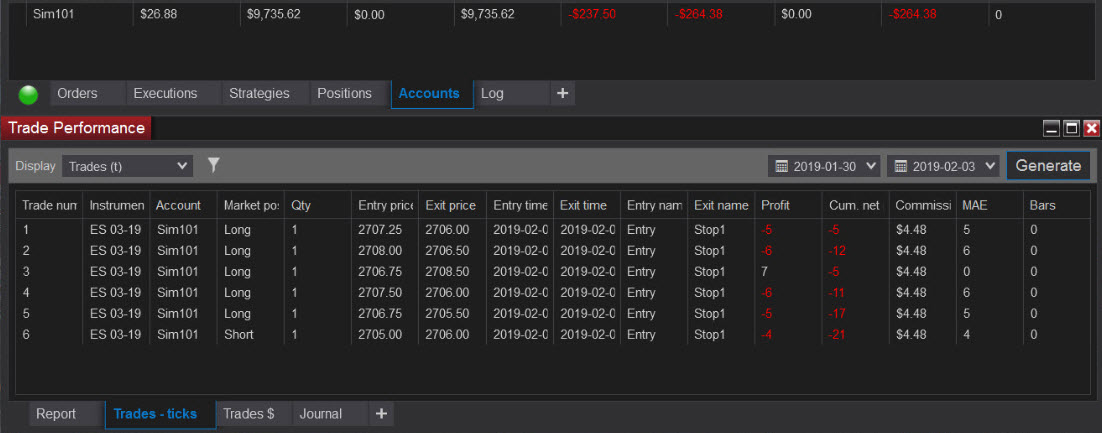Screen dimensions: 1102x433
Task: Click the green connection status indicator
Action: (28, 94)
